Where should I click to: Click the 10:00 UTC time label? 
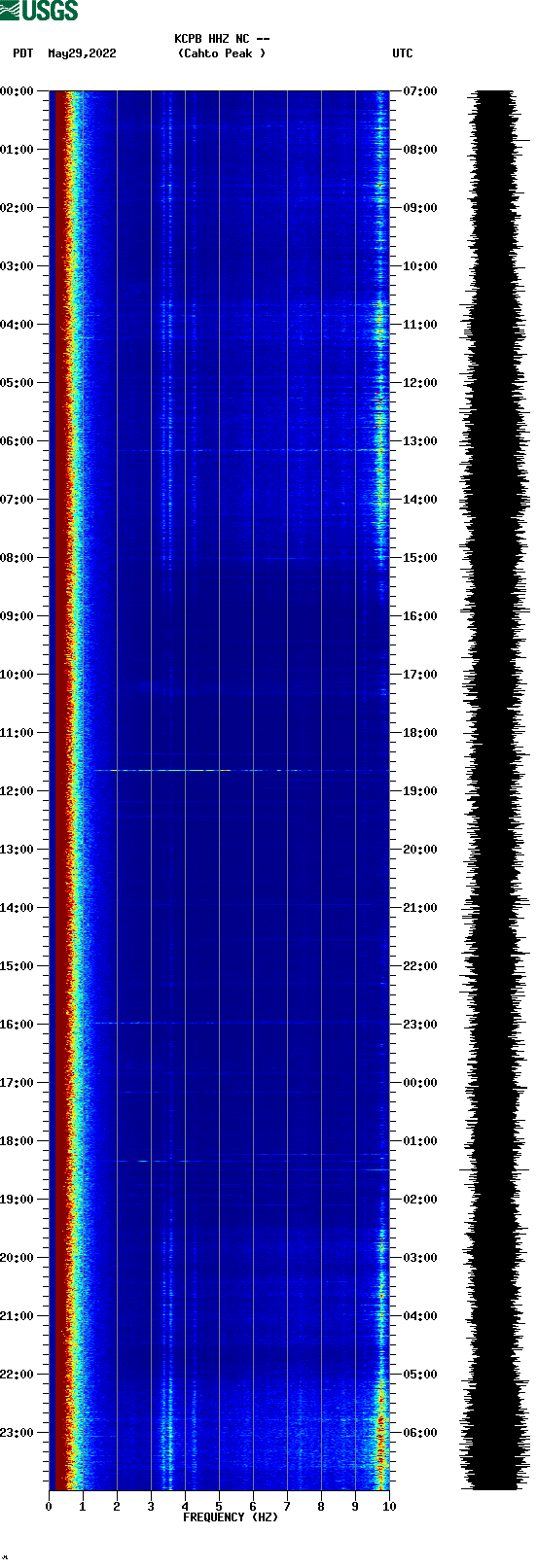420,266
